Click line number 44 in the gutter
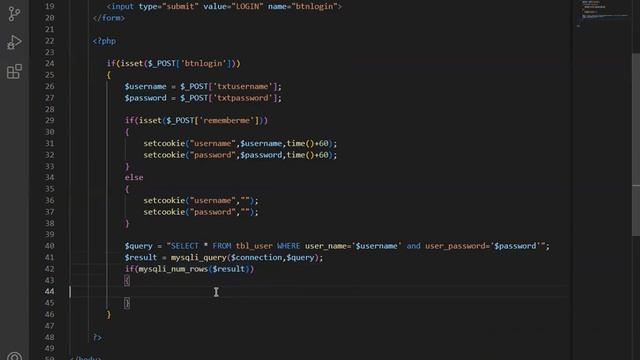Viewport: 640px width, 360px height. 49,291
